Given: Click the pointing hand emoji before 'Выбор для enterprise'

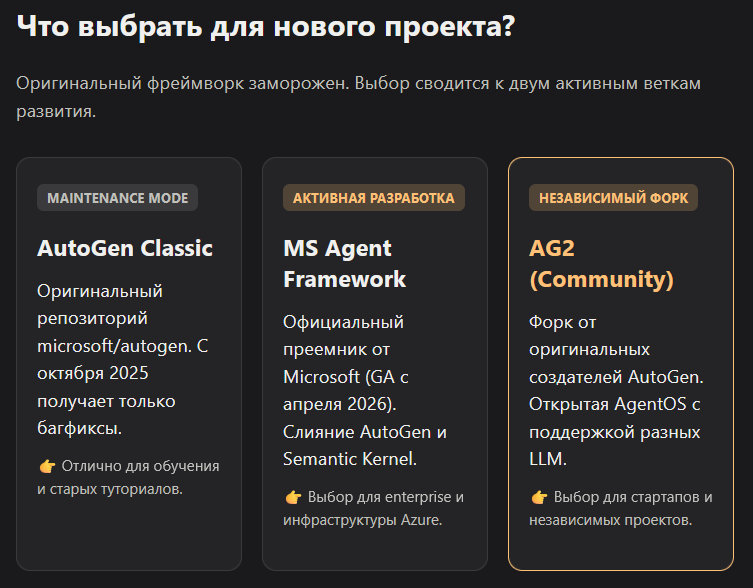Looking at the screenshot, I should [293, 497].
